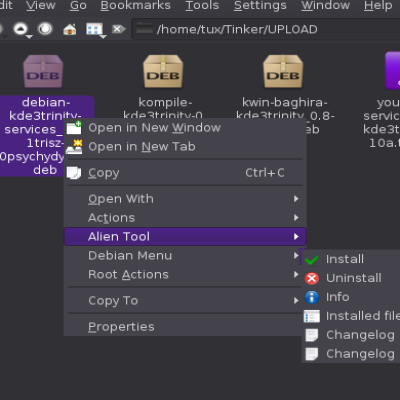Choose Install in the submenu

351,259
